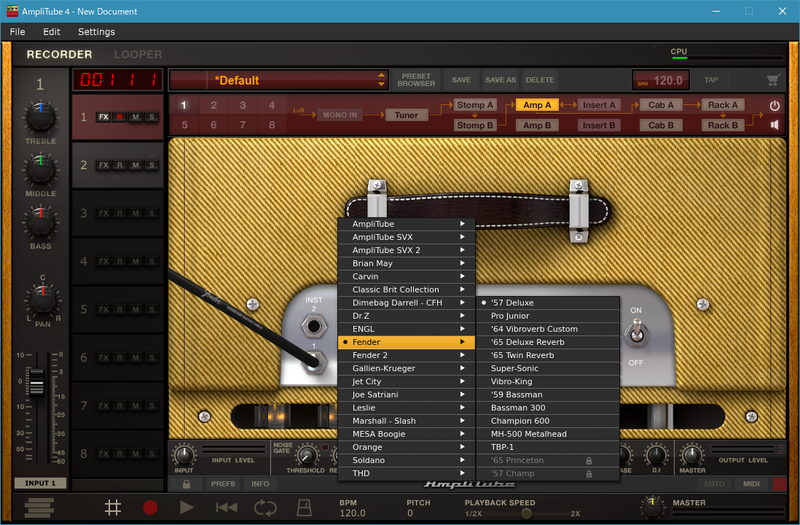Viewport: 800px width, 525px height.
Task: Open the Settings menu
Action: point(96,32)
